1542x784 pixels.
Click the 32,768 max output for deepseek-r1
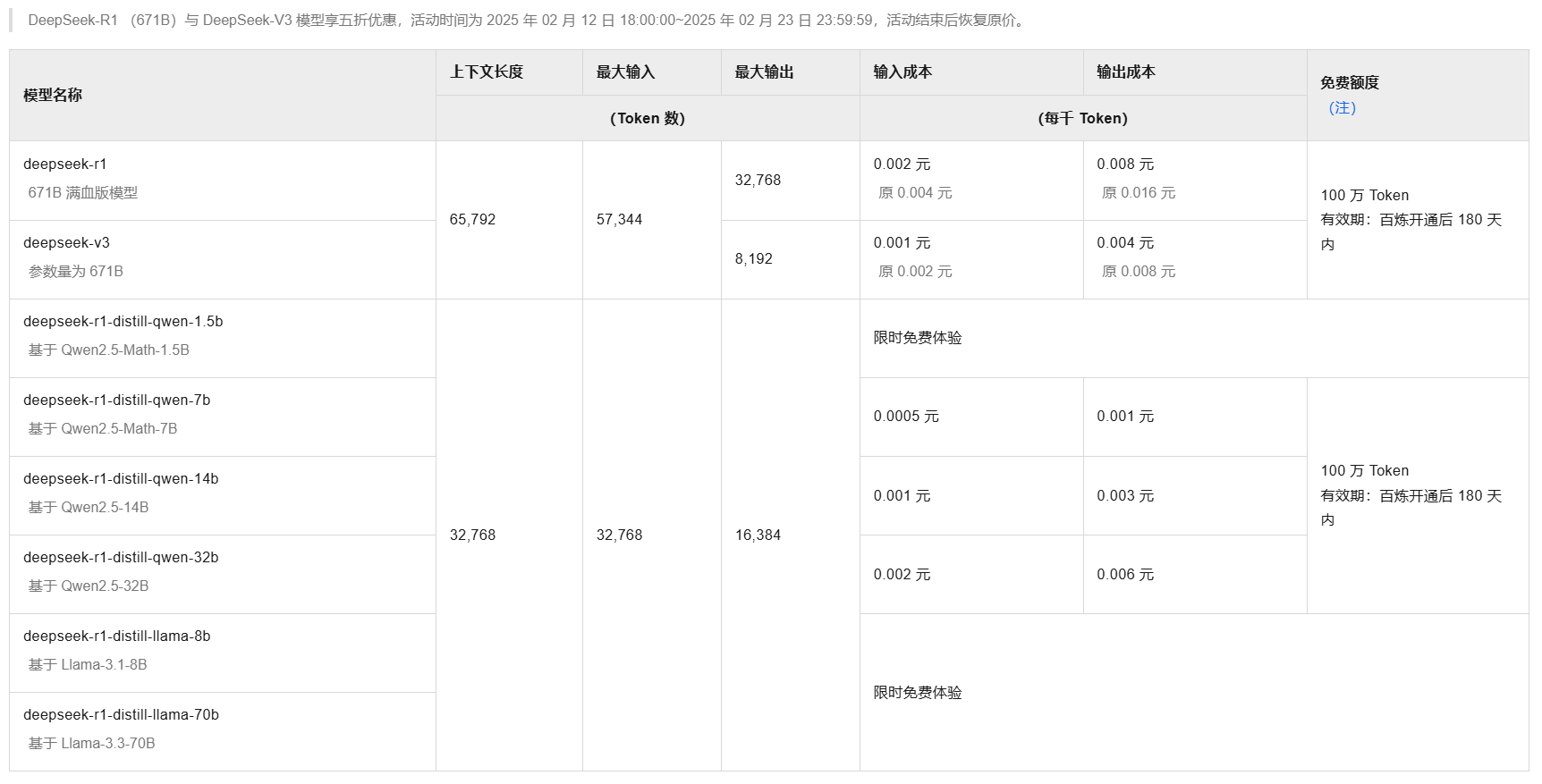pyautogui.click(x=758, y=180)
